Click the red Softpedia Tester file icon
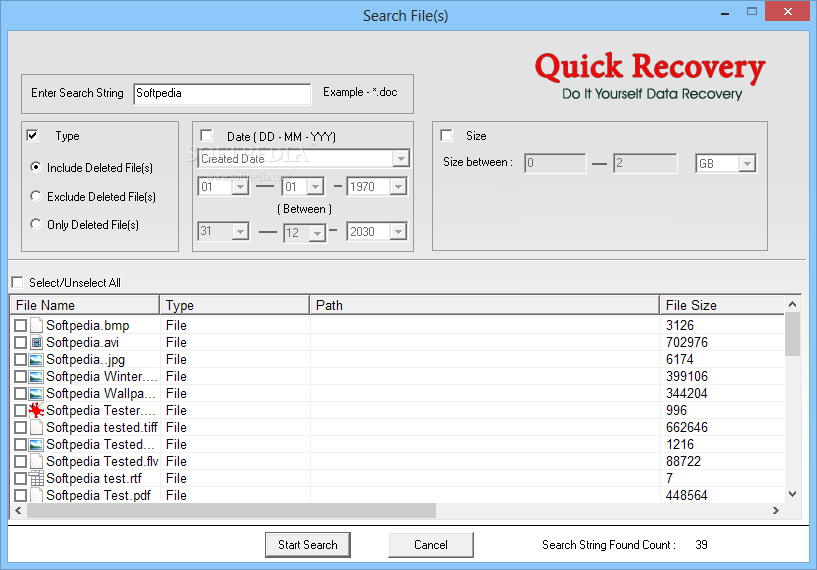The width and height of the screenshot is (817, 570). pos(36,411)
